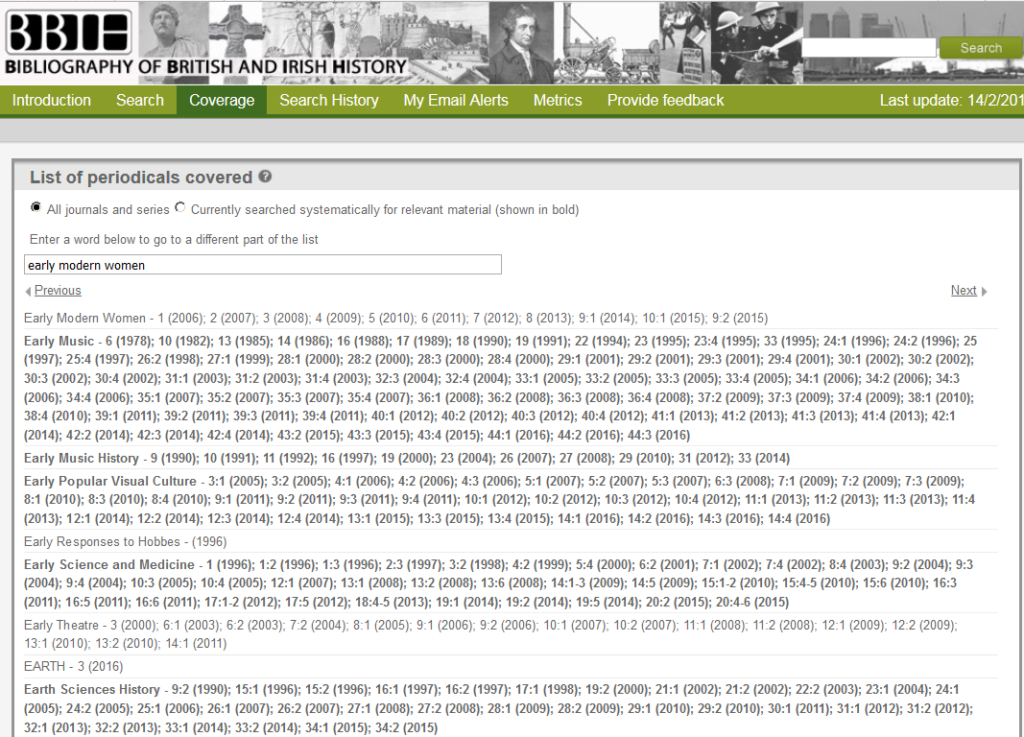Image resolution: width=1024 pixels, height=737 pixels.
Task: Open the Search History page
Action: (x=328, y=100)
